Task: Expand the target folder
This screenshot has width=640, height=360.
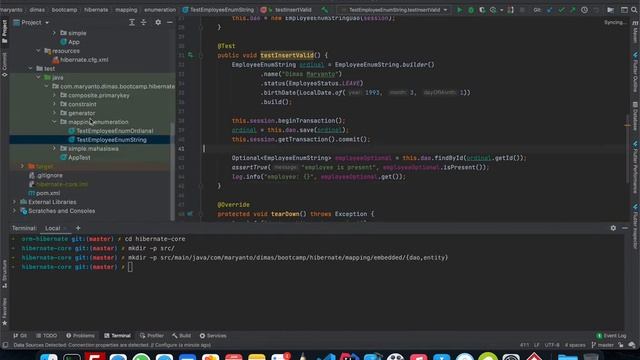Action: (22, 166)
